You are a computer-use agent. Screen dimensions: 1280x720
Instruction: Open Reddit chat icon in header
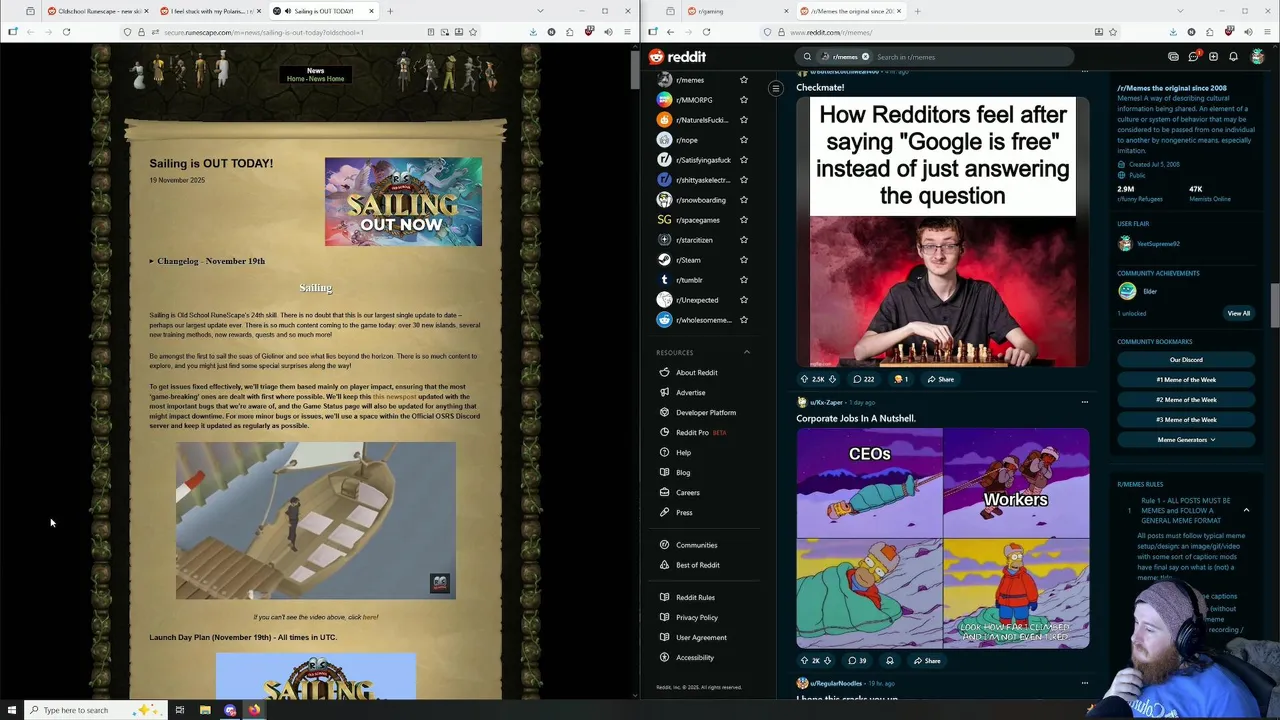click(1193, 57)
